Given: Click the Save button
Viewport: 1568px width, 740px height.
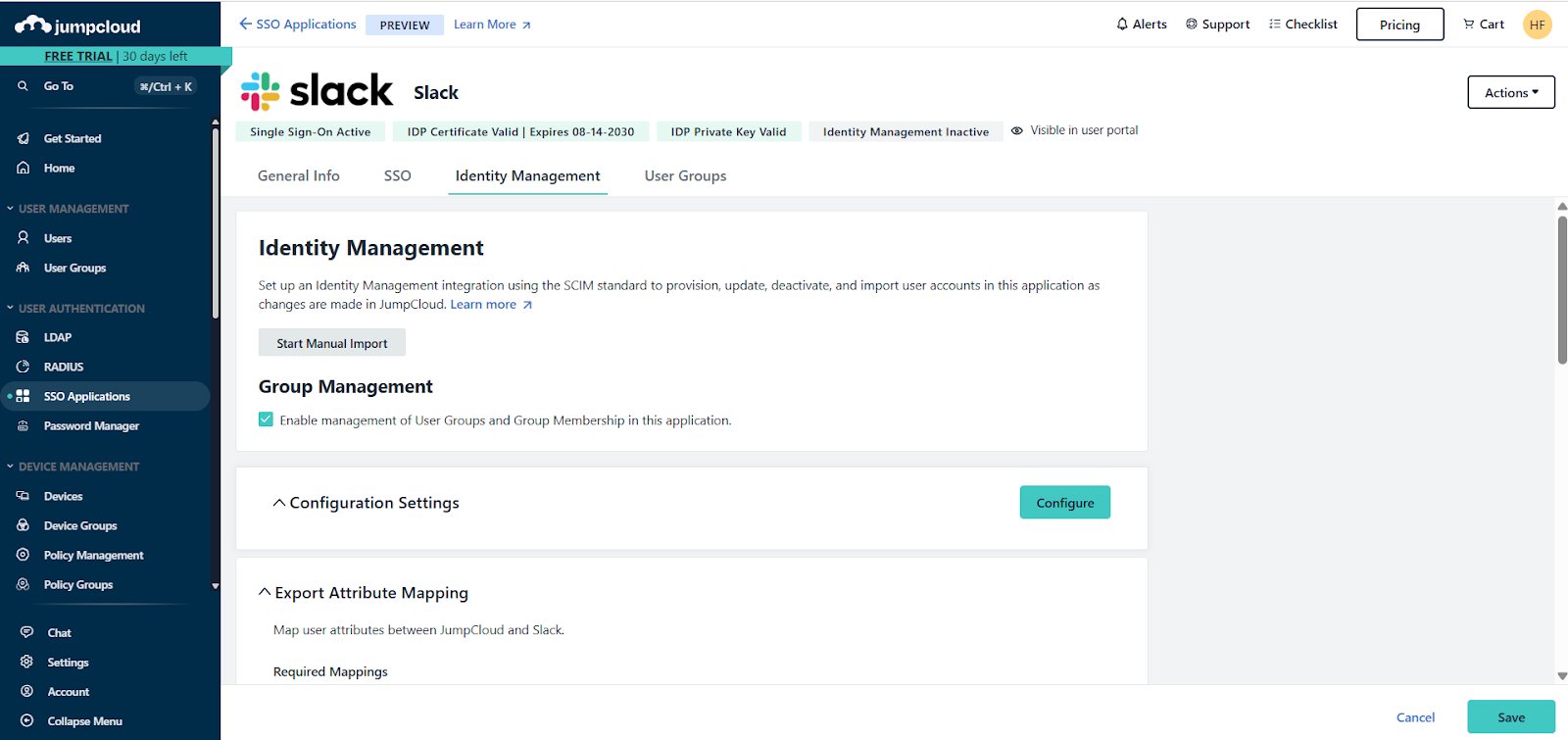Looking at the screenshot, I should tap(1511, 717).
